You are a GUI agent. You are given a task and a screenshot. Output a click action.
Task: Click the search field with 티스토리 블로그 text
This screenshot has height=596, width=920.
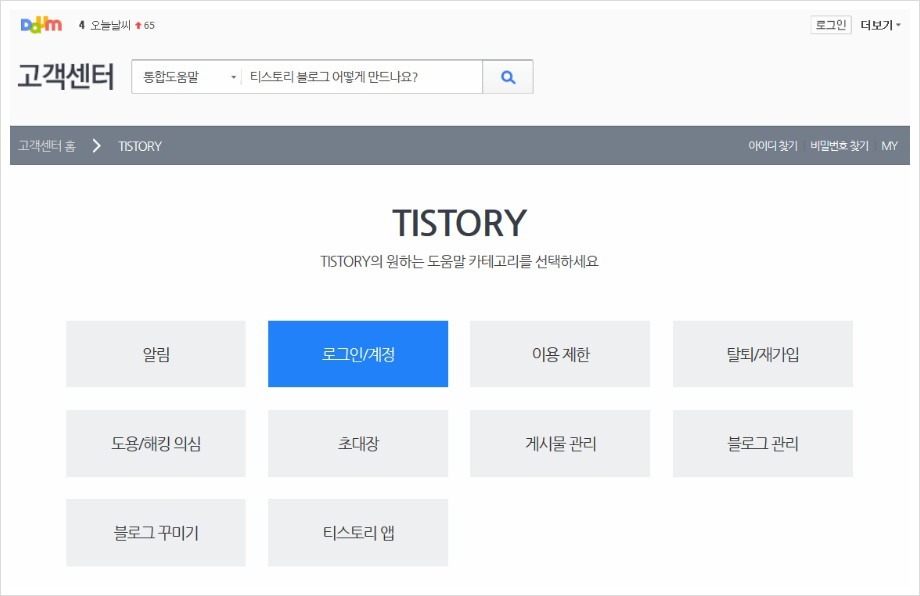pos(361,77)
